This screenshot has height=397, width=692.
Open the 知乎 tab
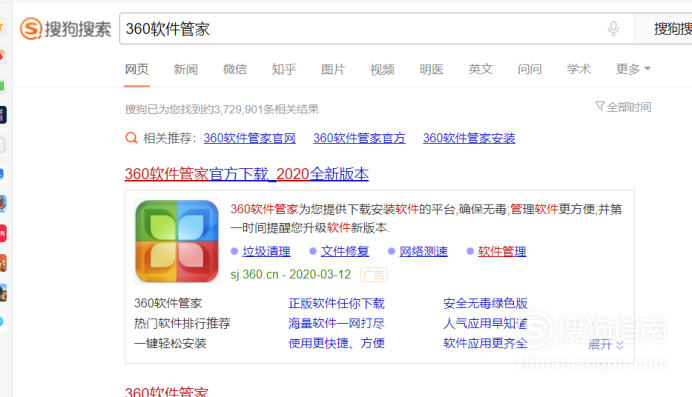pos(284,69)
